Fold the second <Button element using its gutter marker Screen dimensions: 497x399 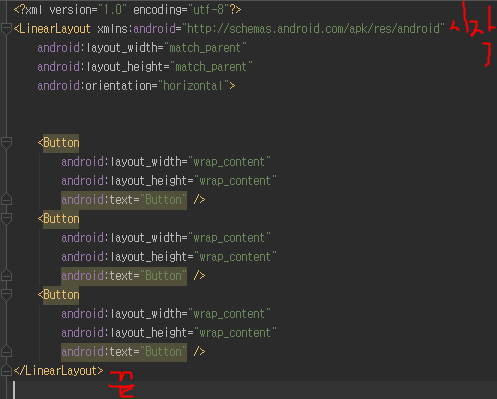pyautogui.click(x=6, y=218)
